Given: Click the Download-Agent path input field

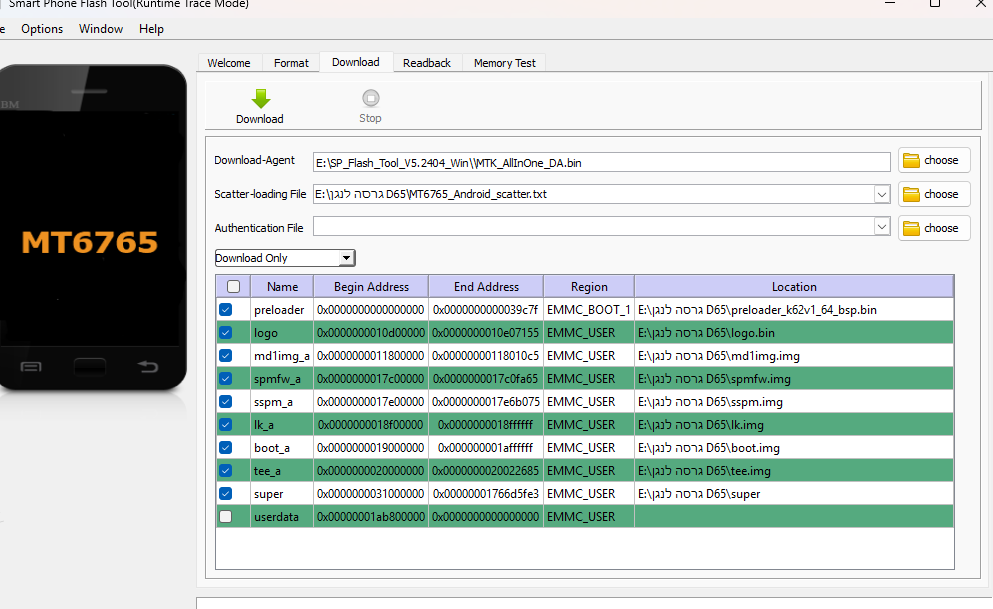Looking at the screenshot, I should [600, 162].
